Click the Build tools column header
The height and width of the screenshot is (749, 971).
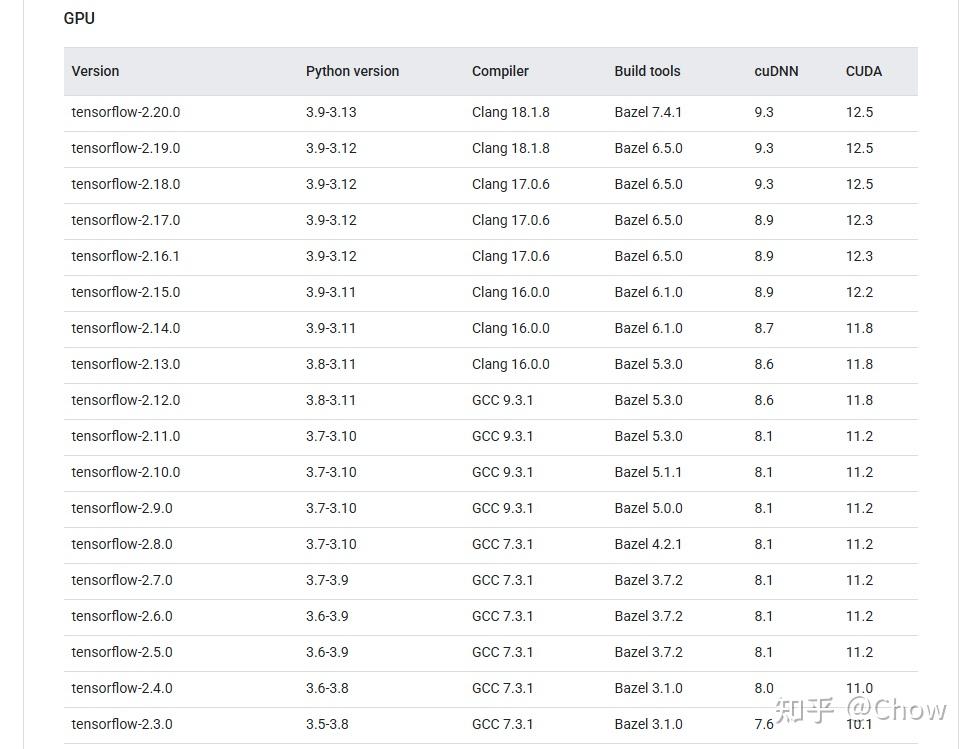tap(647, 71)
